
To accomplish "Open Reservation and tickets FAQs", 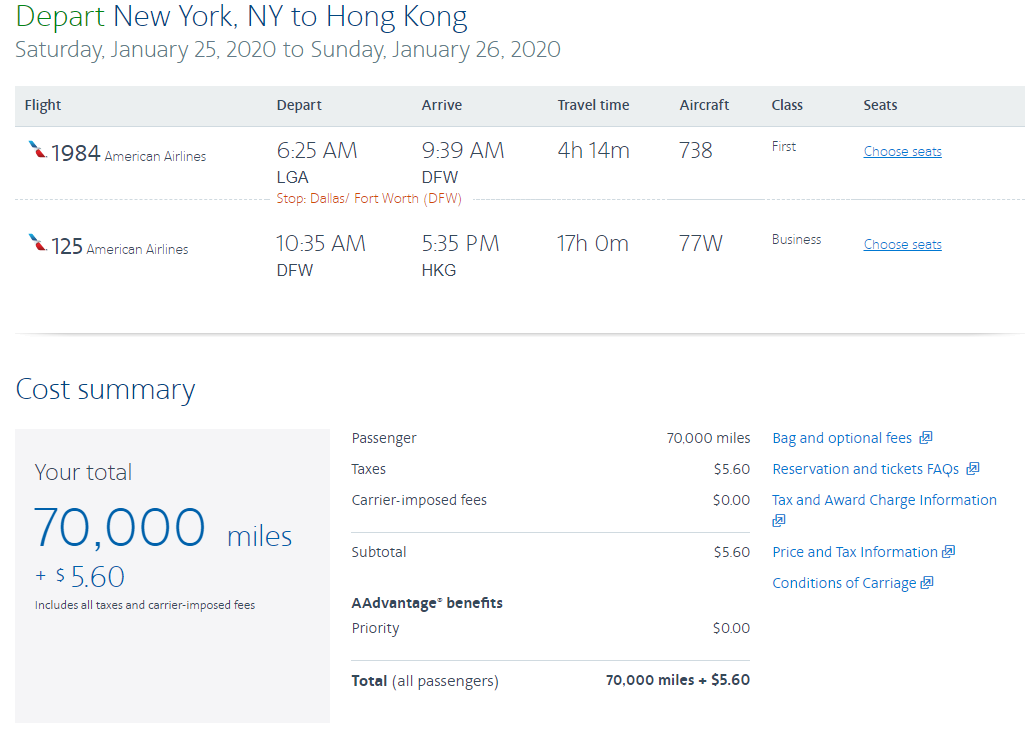I will coord(865,469).
